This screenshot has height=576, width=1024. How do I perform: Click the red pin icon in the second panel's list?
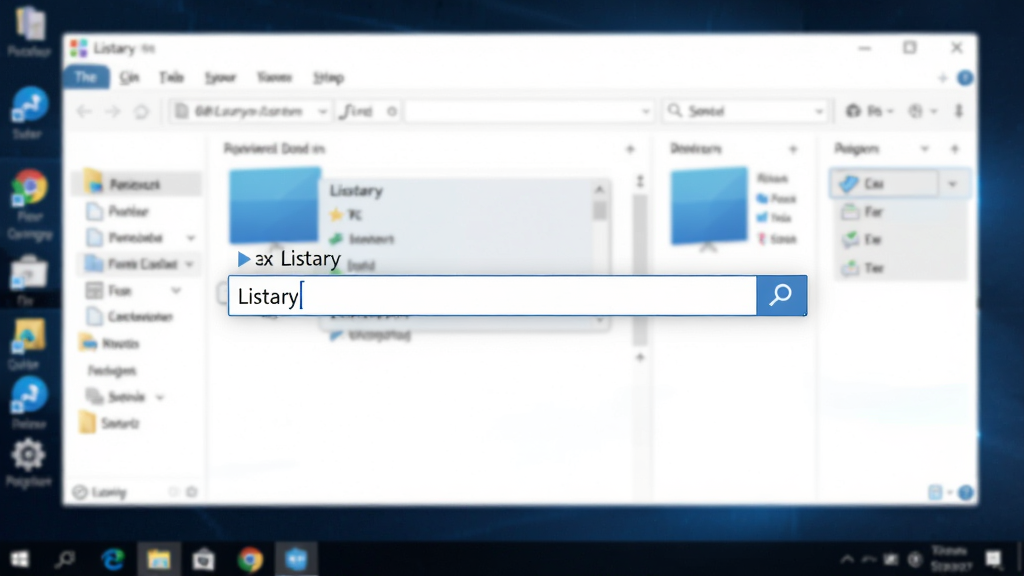761,239
